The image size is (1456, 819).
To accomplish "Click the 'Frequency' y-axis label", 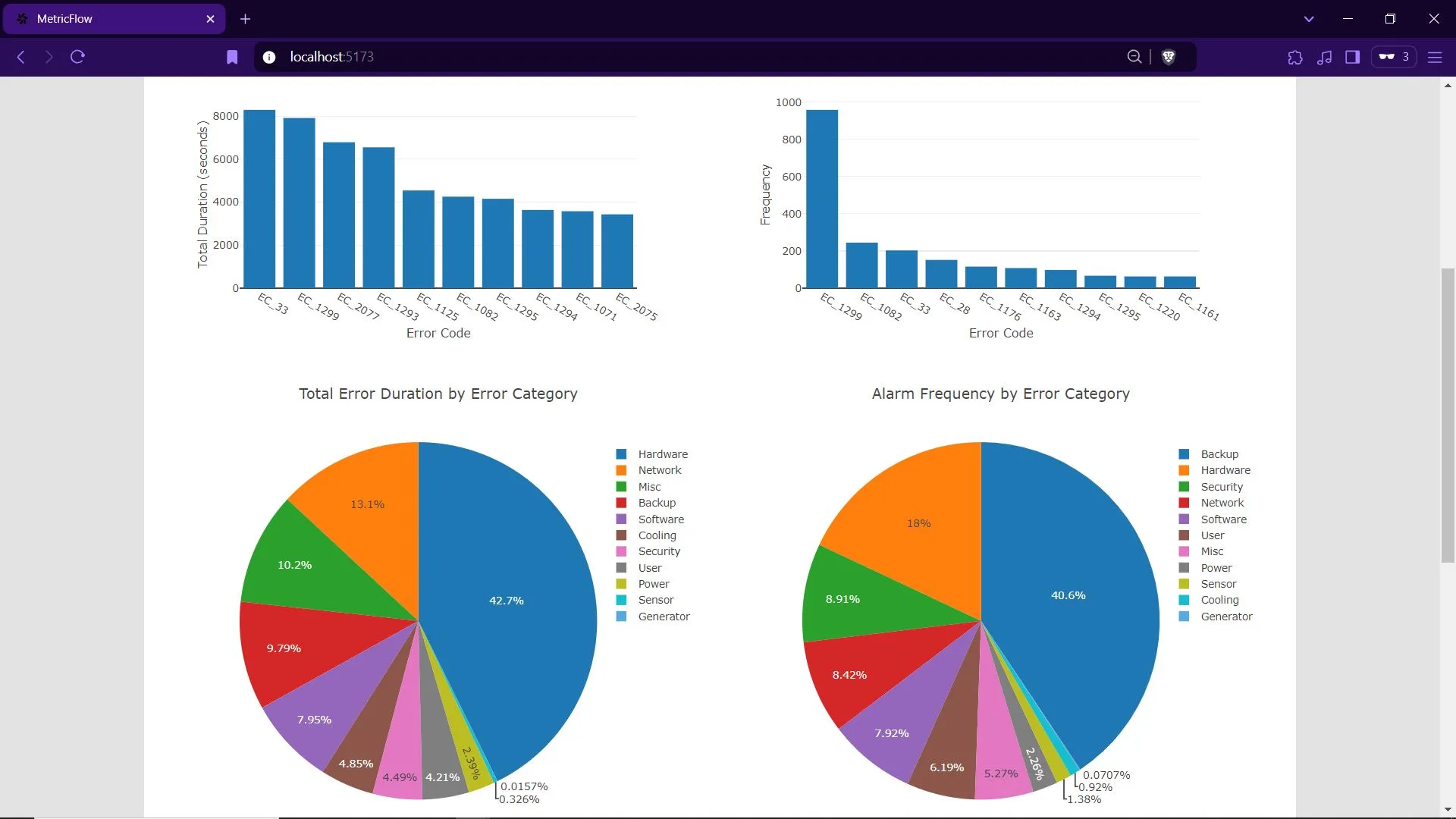I will (x=765, y=194).
